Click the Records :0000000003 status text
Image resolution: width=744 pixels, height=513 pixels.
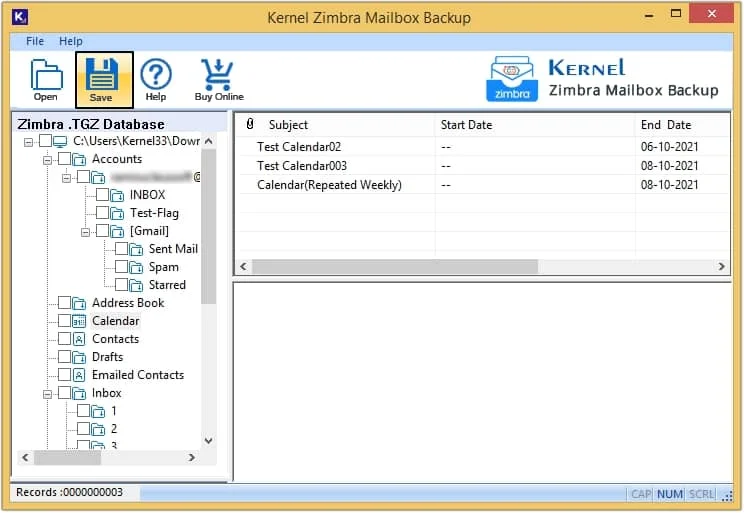(69, 492)
